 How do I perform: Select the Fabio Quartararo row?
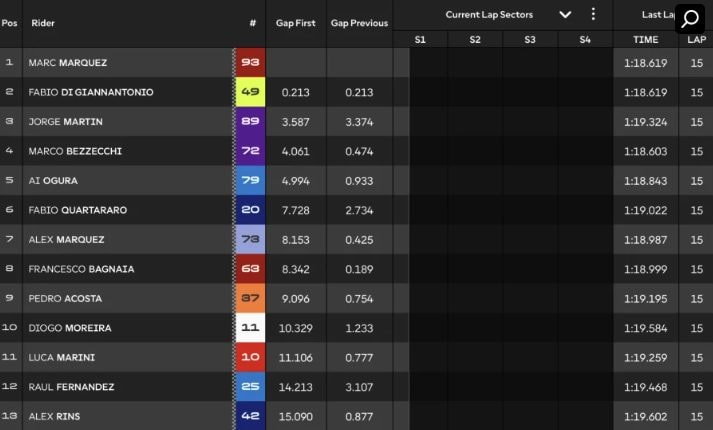[x=120, y=210]
